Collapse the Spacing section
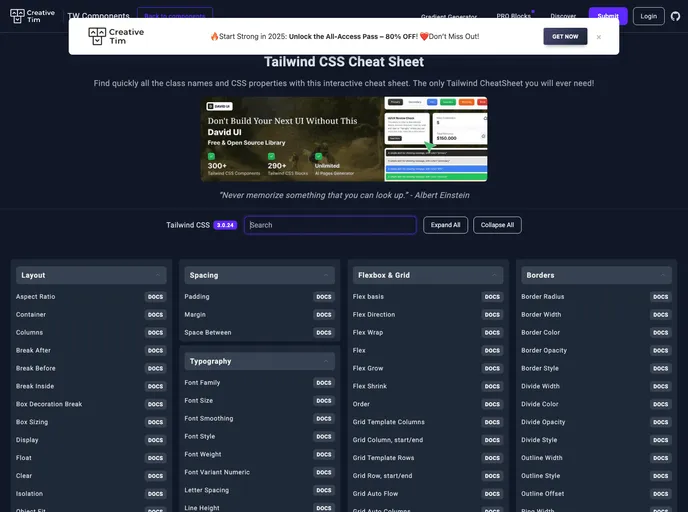This screenshot has width=688, height=512. point(259,275)
